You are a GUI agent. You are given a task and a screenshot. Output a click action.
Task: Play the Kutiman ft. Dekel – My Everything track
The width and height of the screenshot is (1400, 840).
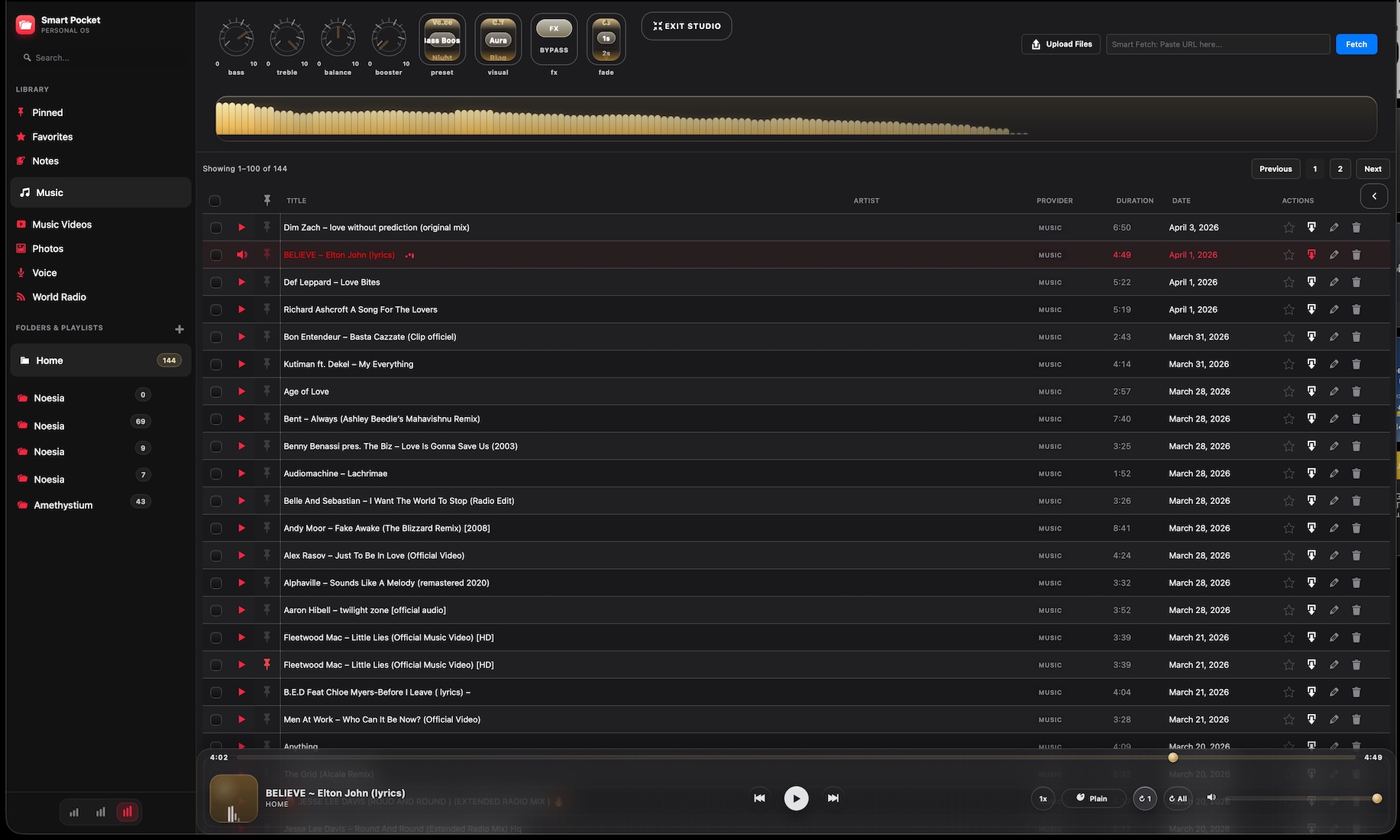(x=241, y=364)
